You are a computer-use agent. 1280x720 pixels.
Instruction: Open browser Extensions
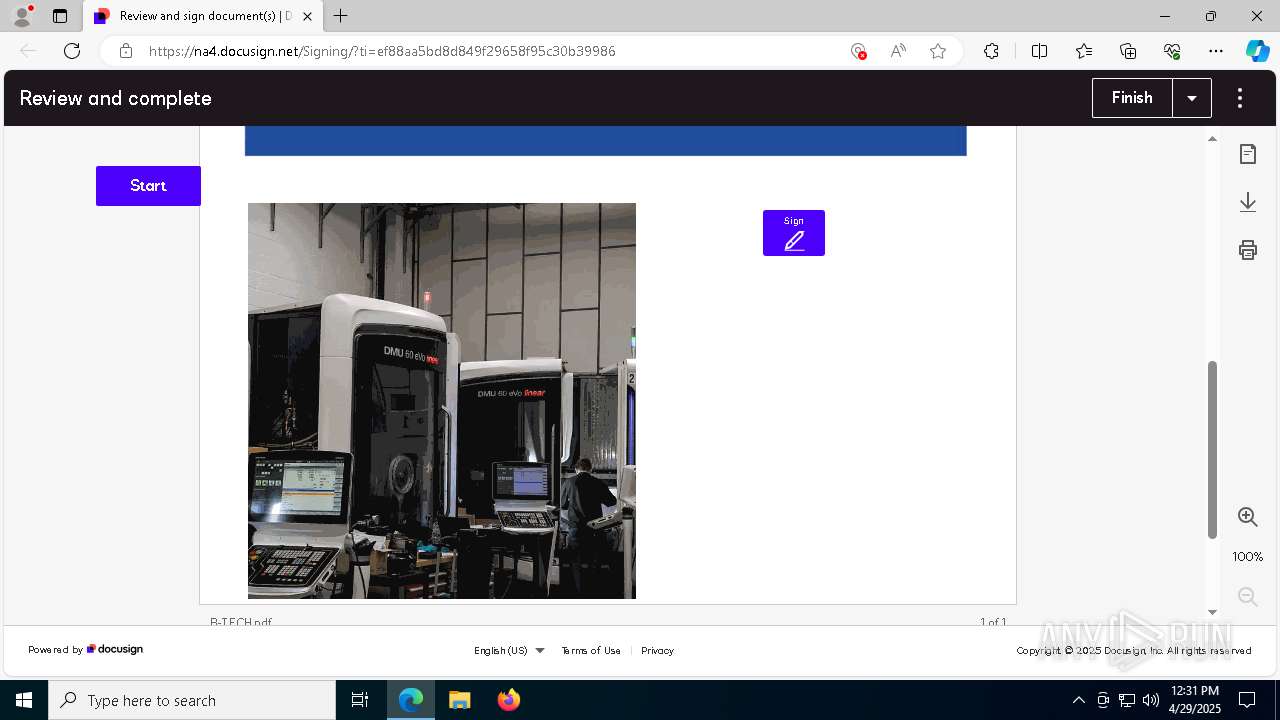[991, 51]
